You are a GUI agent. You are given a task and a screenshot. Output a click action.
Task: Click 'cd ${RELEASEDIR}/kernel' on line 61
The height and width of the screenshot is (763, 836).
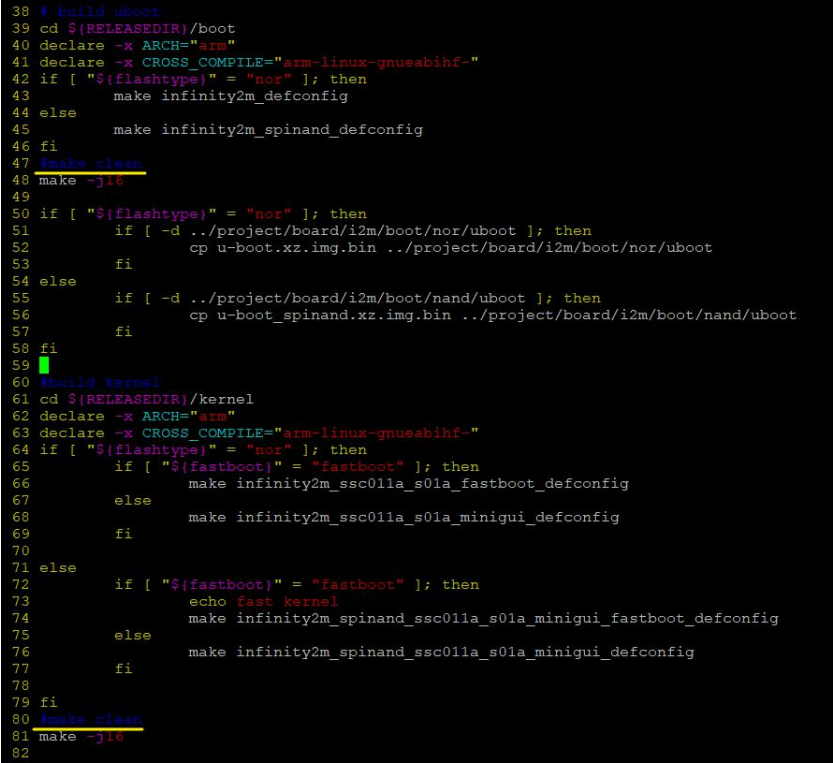click(147, 399)
